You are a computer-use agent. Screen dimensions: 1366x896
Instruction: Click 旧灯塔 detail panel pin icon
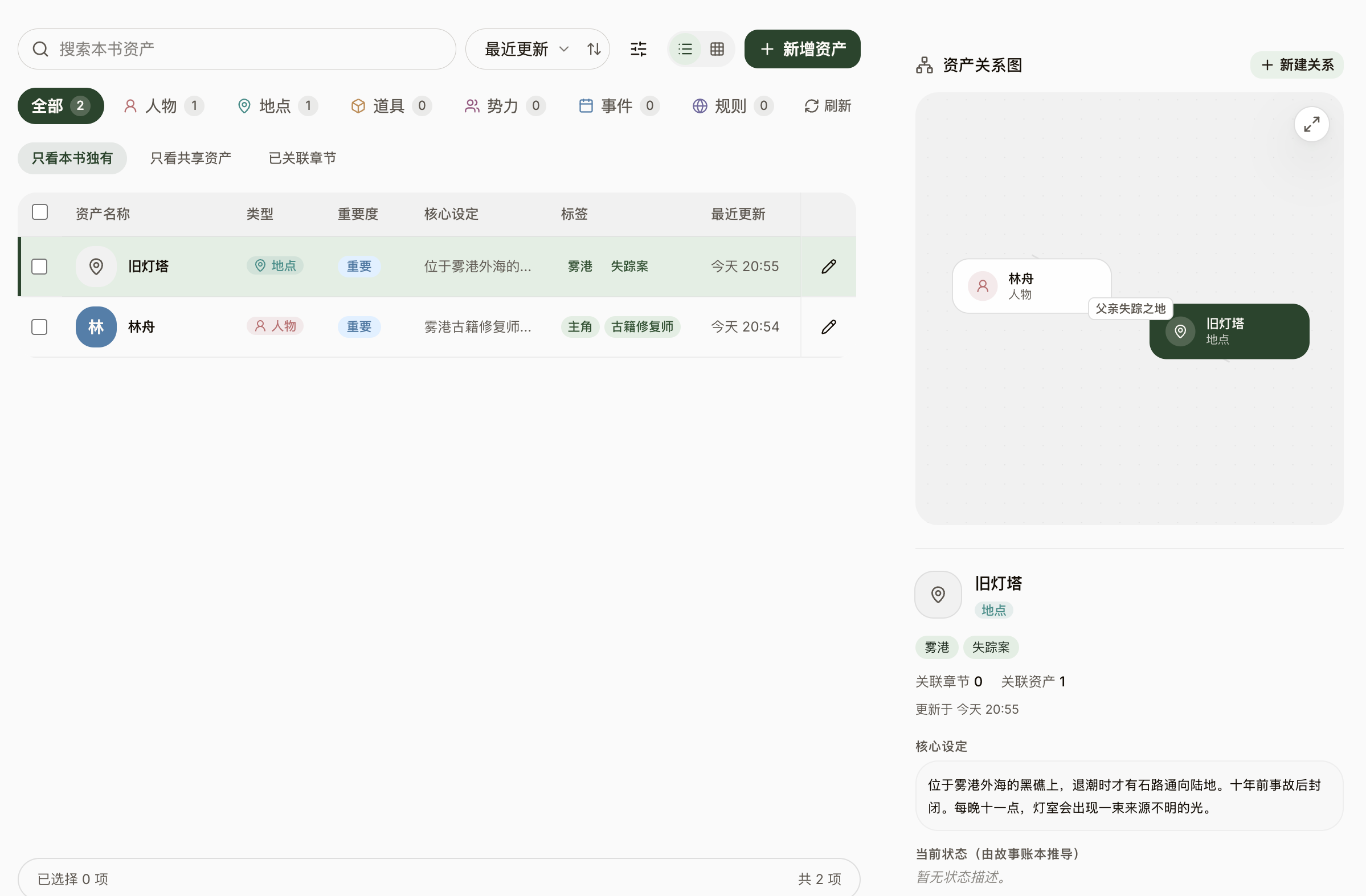[x=938, y=594]
